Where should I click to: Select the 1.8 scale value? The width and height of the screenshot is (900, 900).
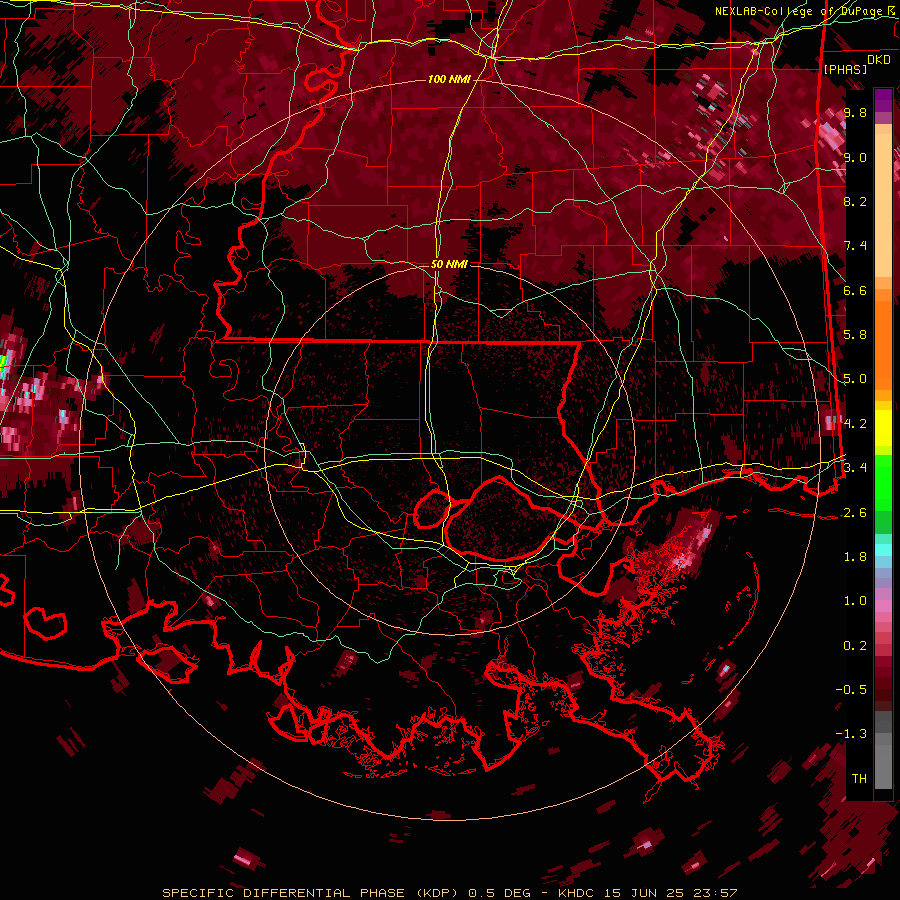[855, 556]
